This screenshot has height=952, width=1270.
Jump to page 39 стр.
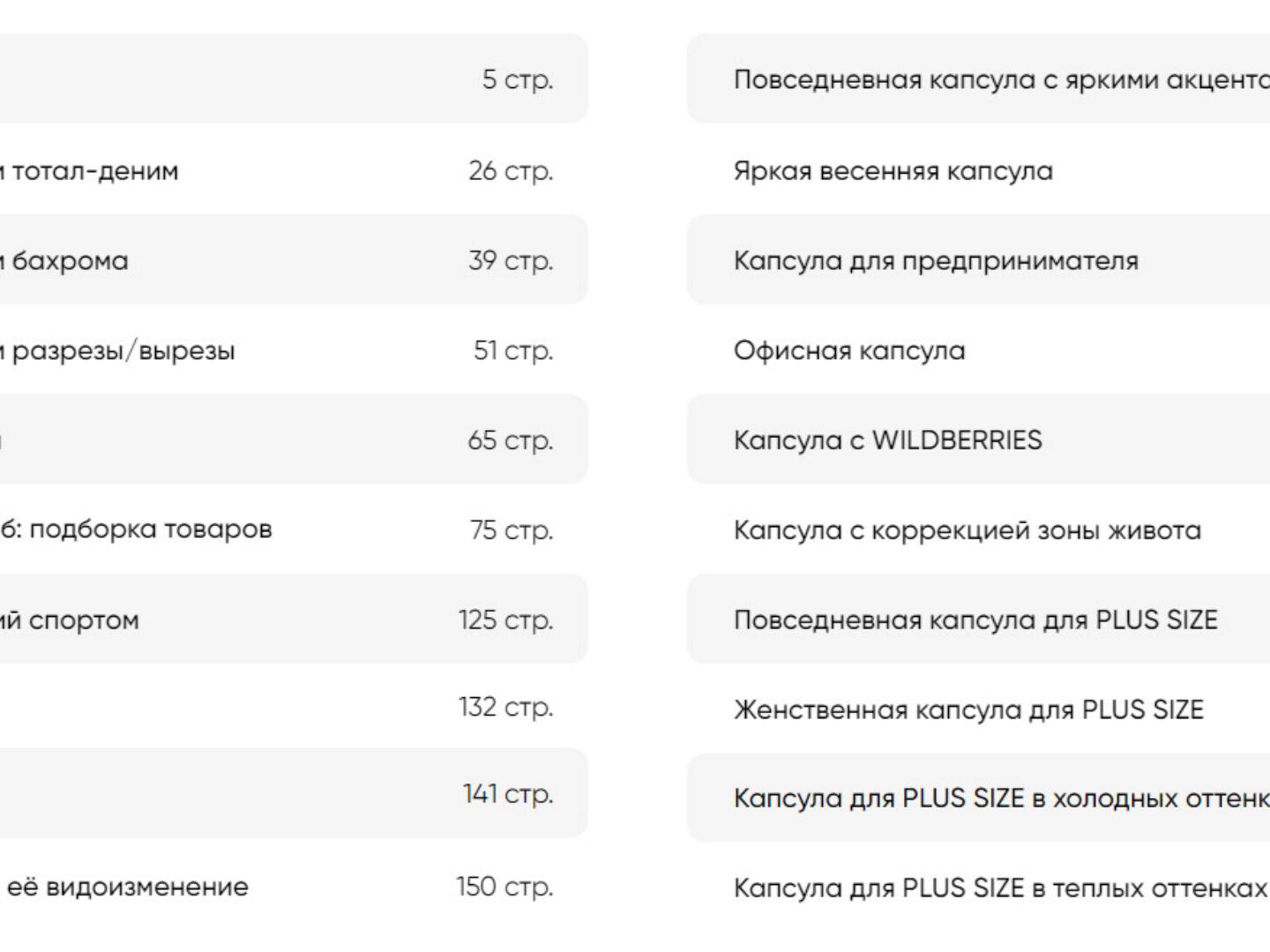pos(511,261)
